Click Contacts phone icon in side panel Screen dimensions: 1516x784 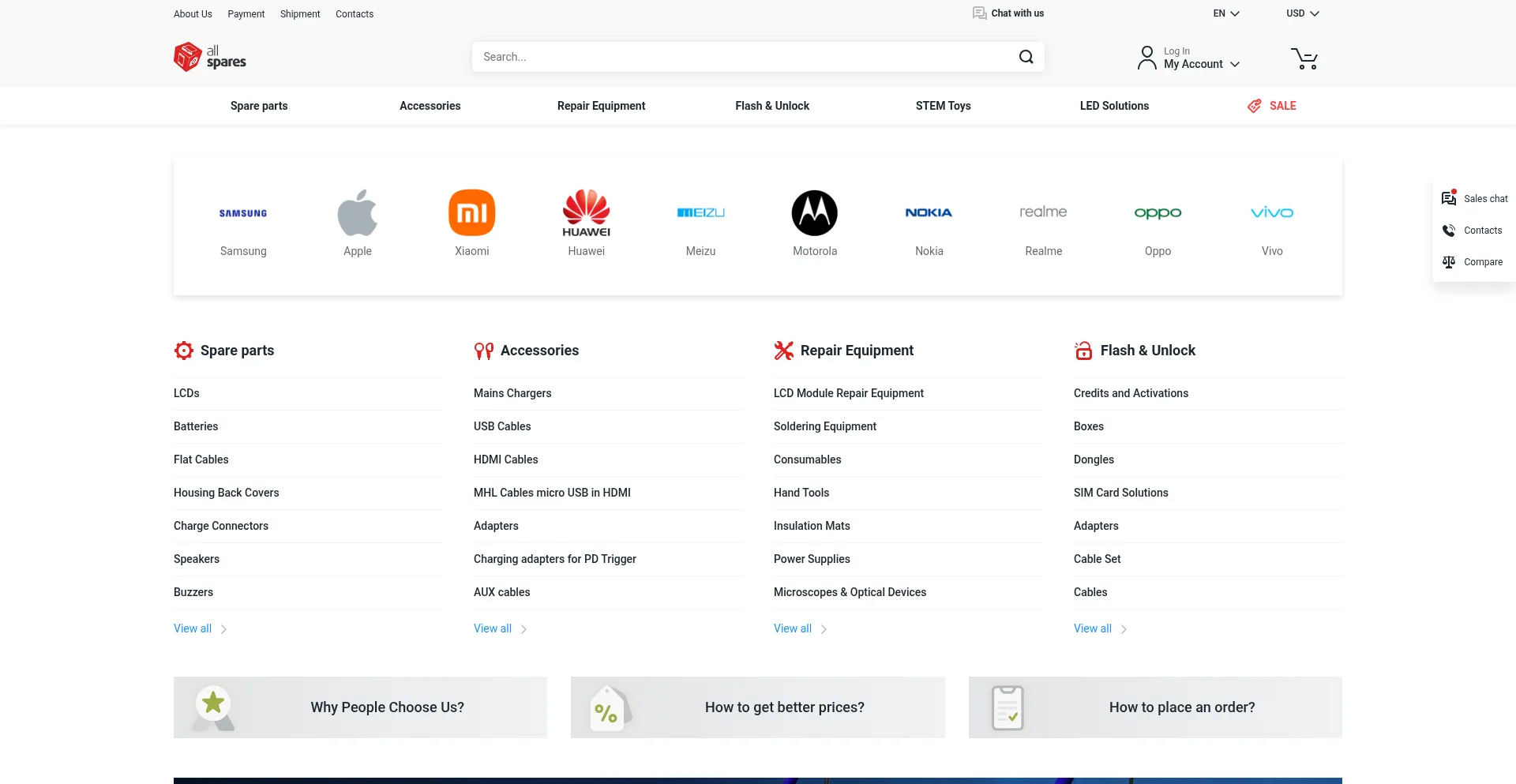1449,231
